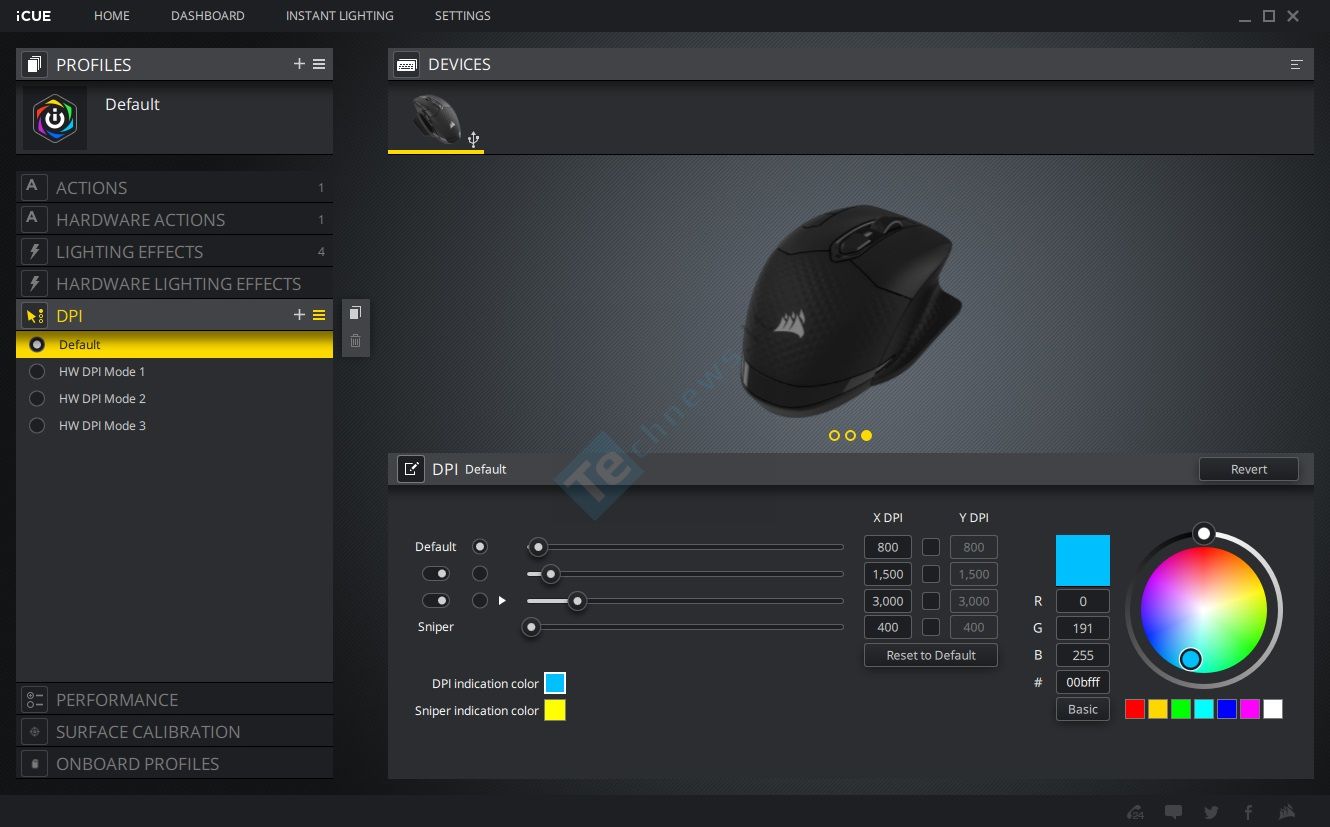The width and height of the screenshot is (1330, 827).
Task: Open the 24-hour support phone icon
Action: pos(1135,812)
